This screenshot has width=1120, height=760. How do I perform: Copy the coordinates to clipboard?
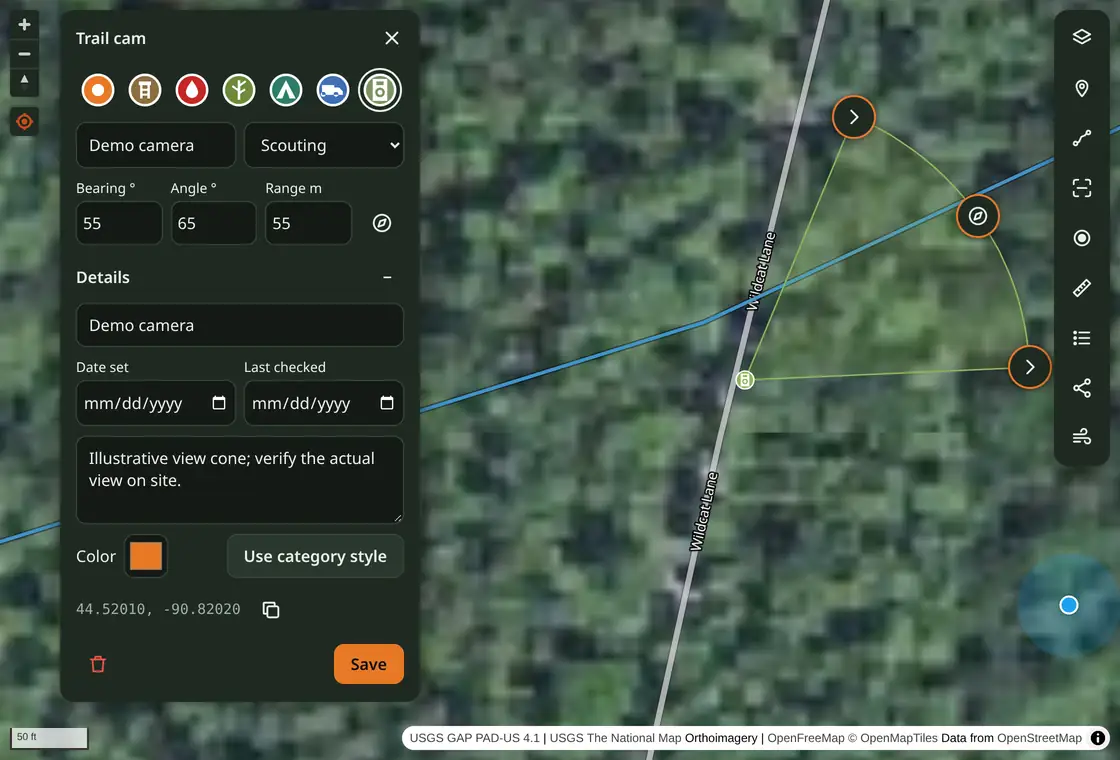tap(271, 609)
